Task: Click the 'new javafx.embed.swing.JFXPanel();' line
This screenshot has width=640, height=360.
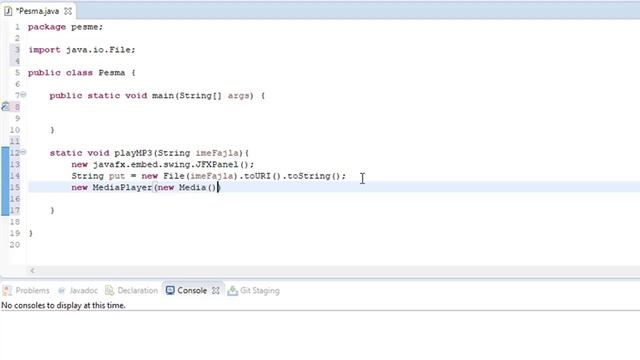Action: [x=162, y=164]
